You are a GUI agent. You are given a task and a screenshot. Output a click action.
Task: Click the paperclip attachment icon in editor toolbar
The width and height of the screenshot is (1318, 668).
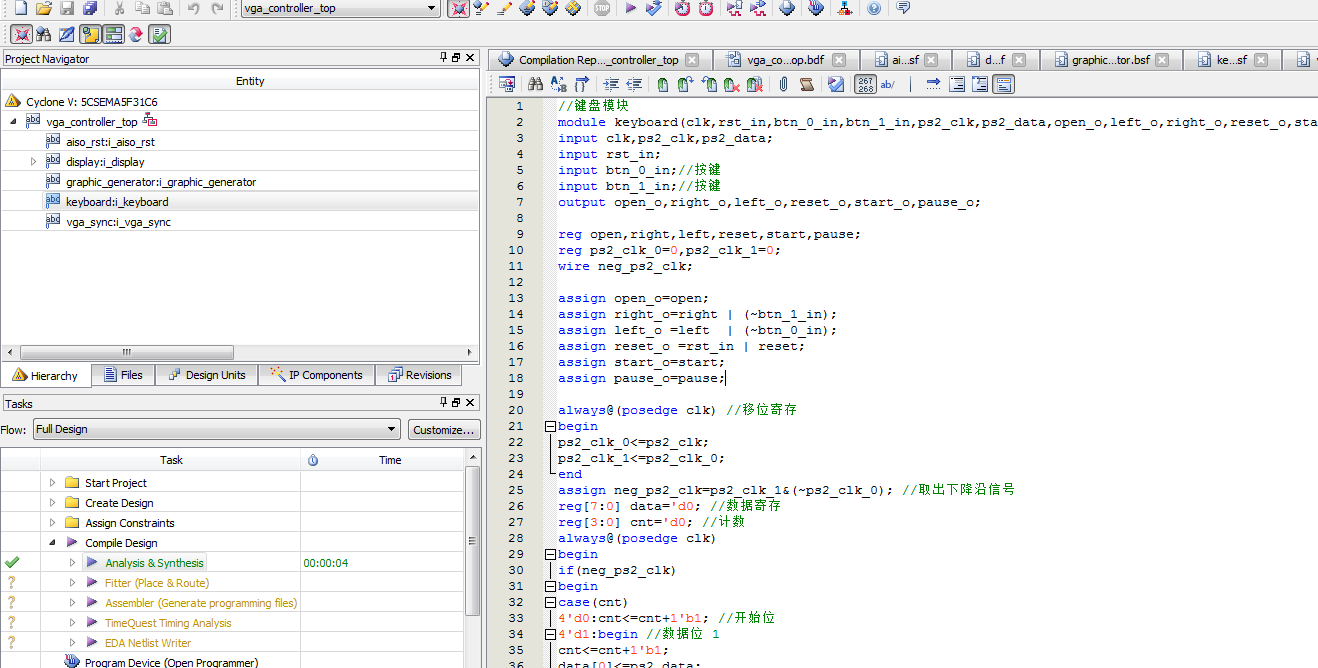pyautogui.click(x=782, y=84)
